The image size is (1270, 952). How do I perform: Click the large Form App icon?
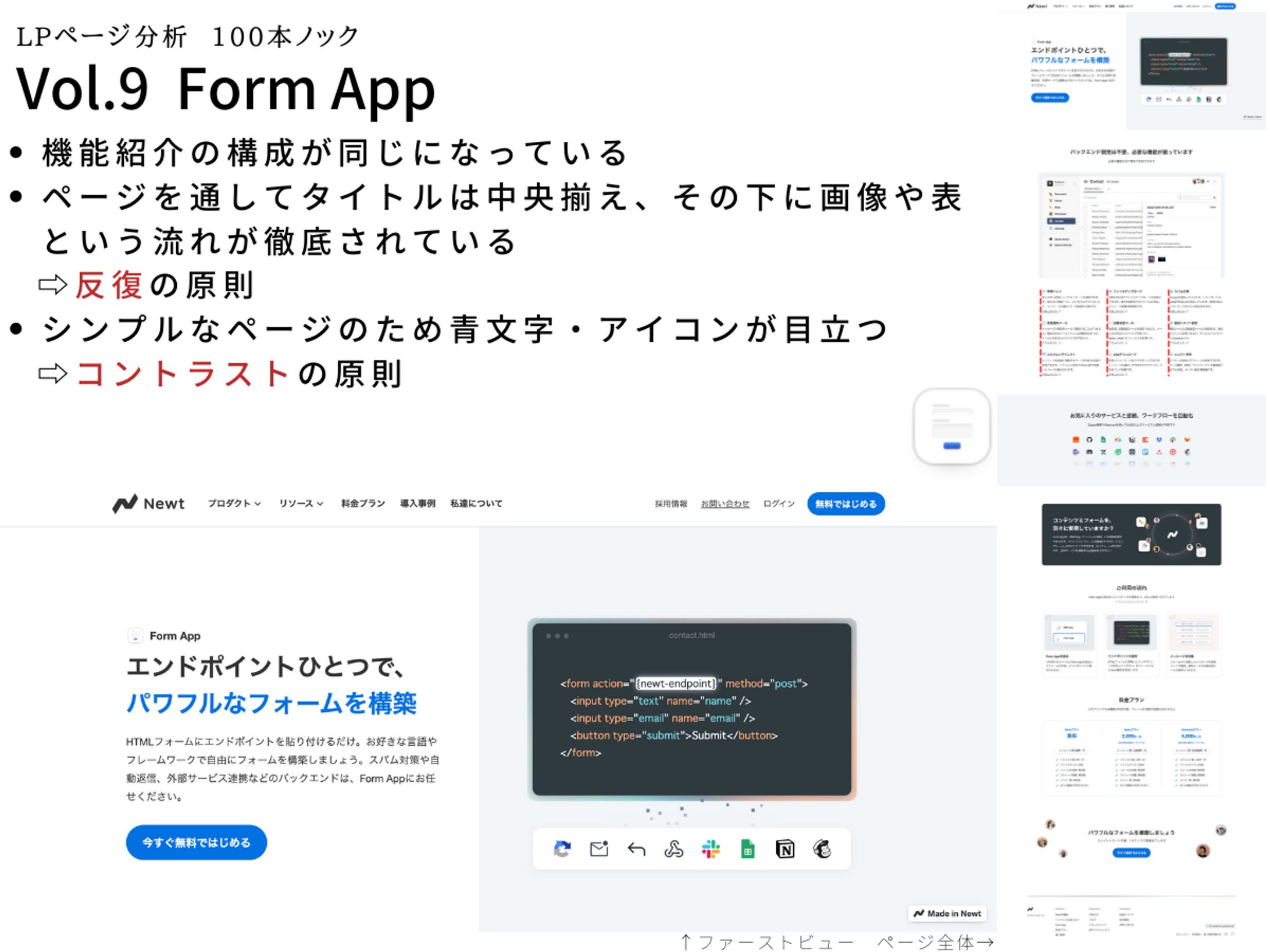952,427
